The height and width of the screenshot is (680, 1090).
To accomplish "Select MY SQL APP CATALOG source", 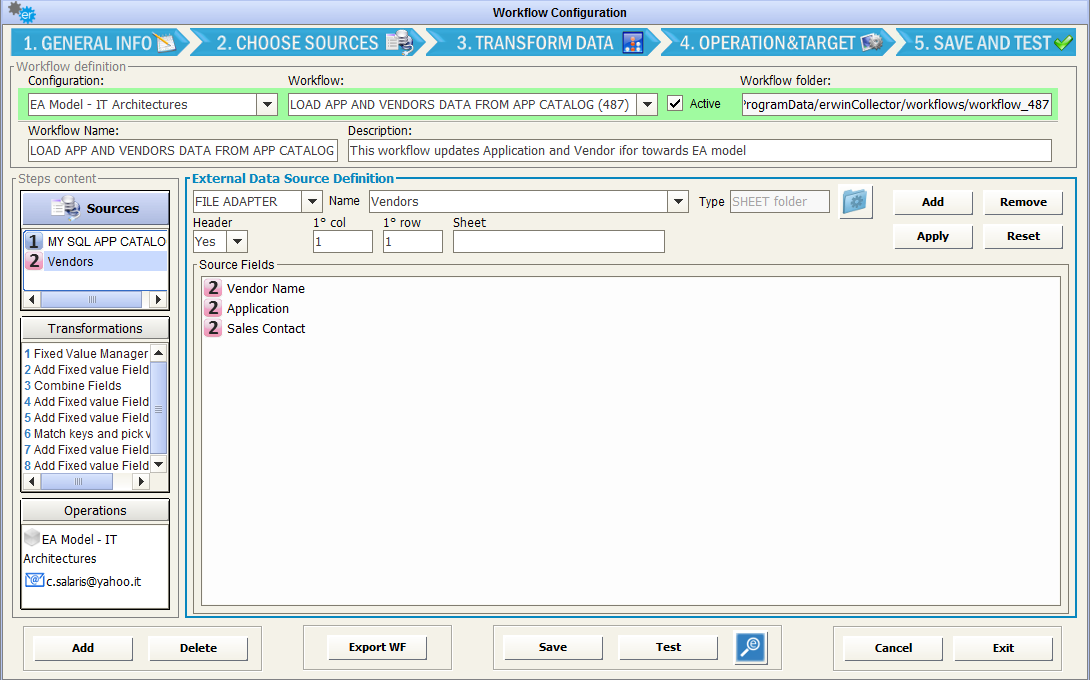I will [x=96, y=241].
